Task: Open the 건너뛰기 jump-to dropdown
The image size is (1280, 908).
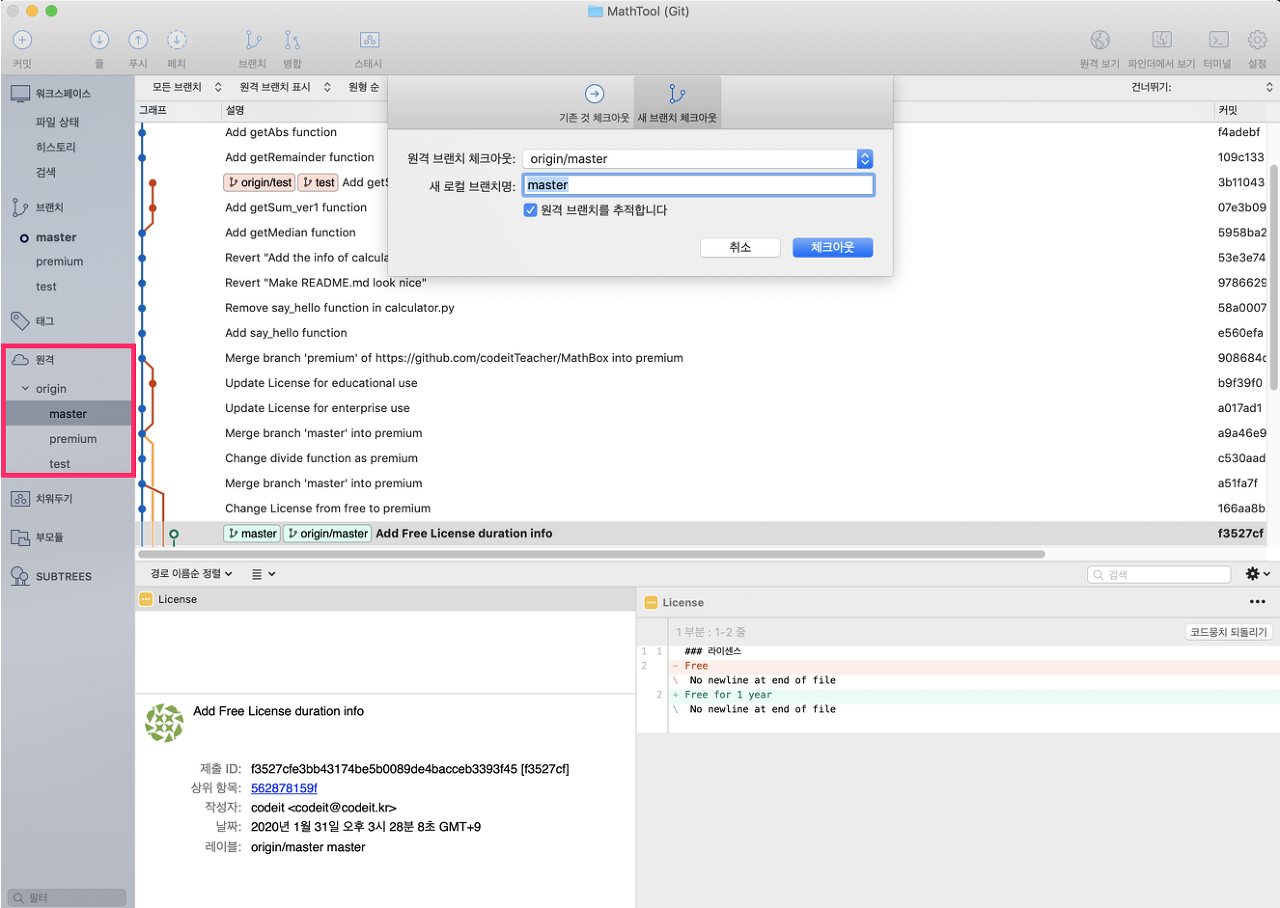Action: pos(1203,87)
